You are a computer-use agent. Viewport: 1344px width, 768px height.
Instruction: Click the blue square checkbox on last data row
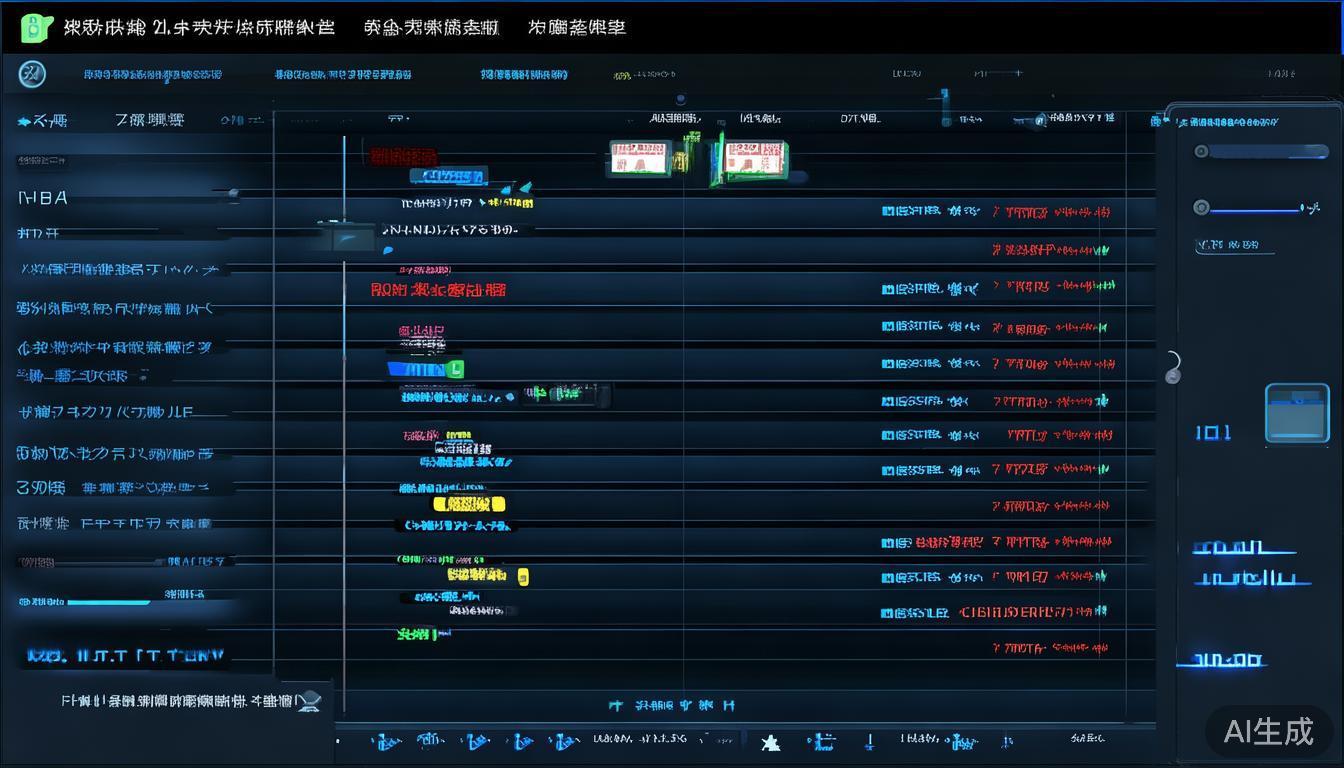(x=887, y=613)
